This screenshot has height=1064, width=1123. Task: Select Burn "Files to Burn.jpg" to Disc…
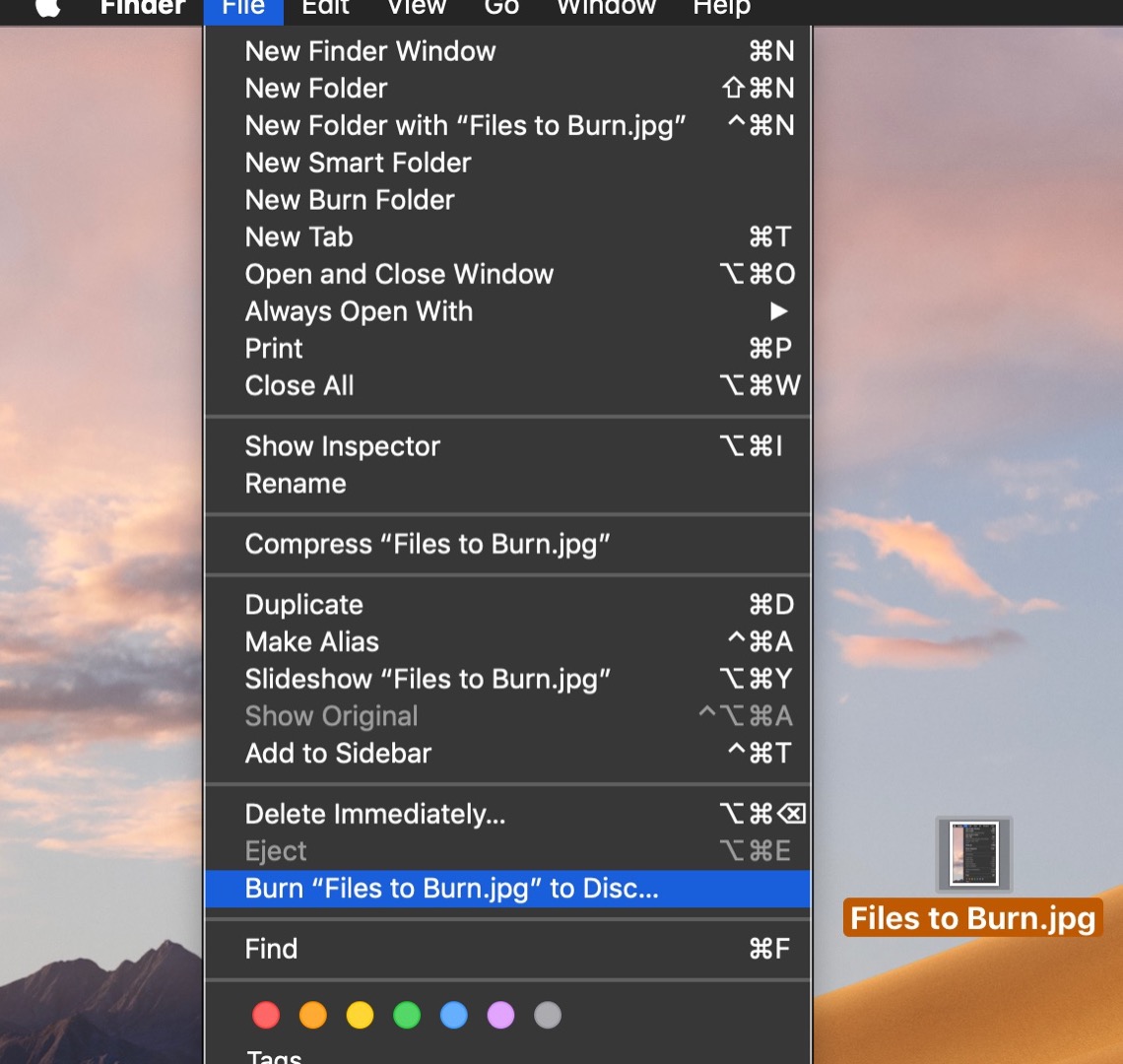(x=507, y=889)
